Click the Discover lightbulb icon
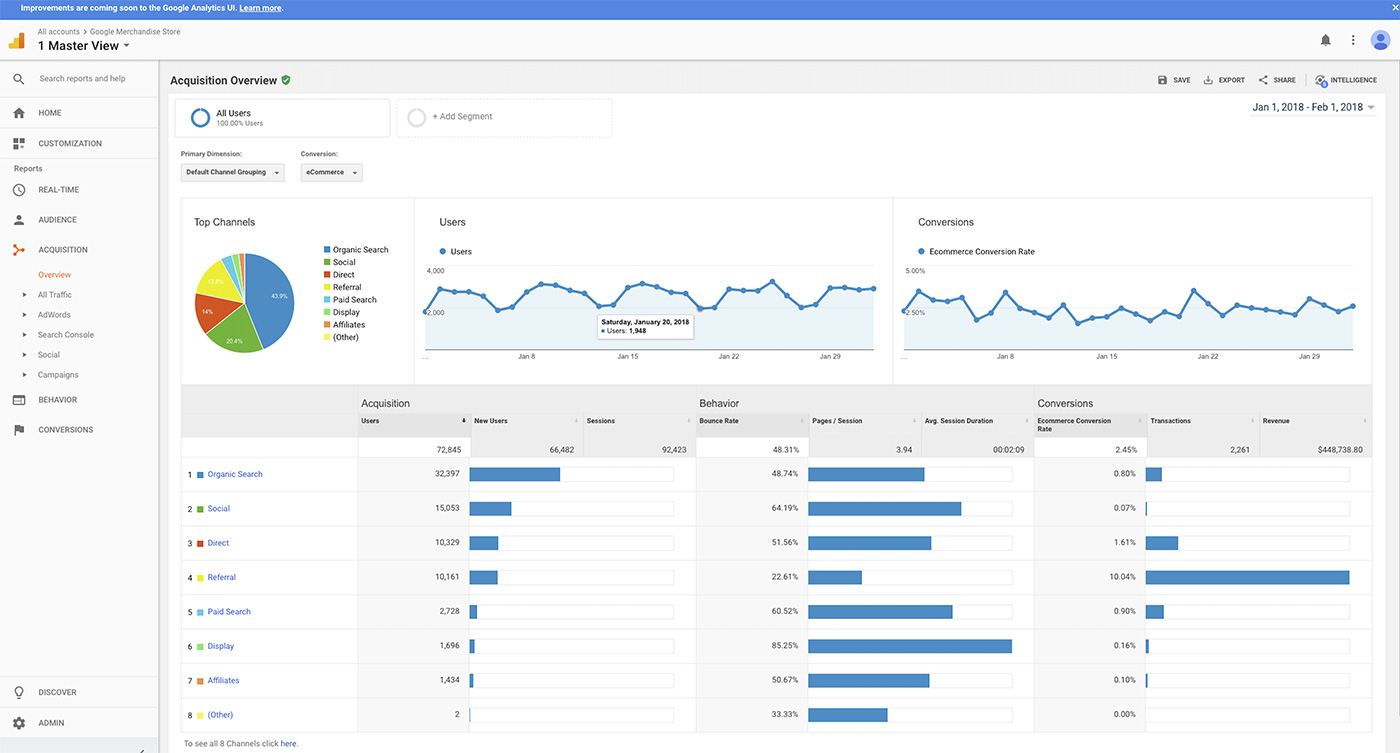The height and width of the screenshot is (753, 1400). (19, 692)
